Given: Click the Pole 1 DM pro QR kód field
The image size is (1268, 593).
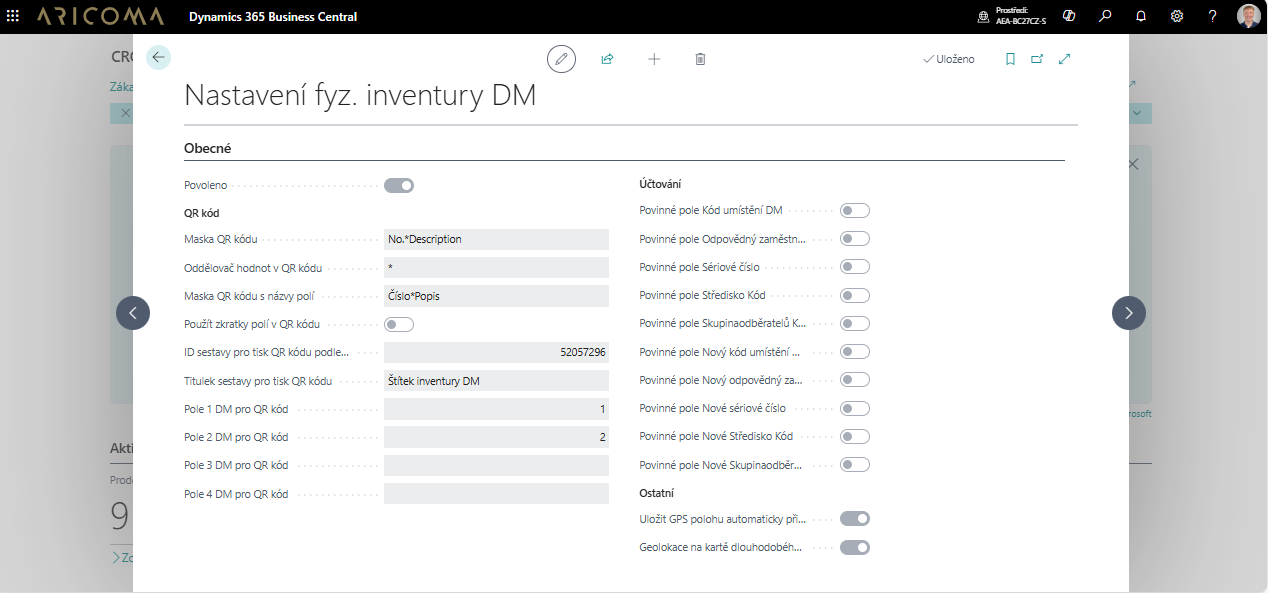Looking at the screenshot, I should coord(496,409).
